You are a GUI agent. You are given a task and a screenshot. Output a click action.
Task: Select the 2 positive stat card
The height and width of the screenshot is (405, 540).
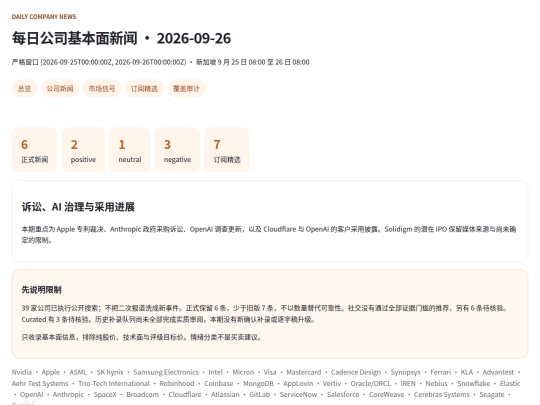point(83,149)
